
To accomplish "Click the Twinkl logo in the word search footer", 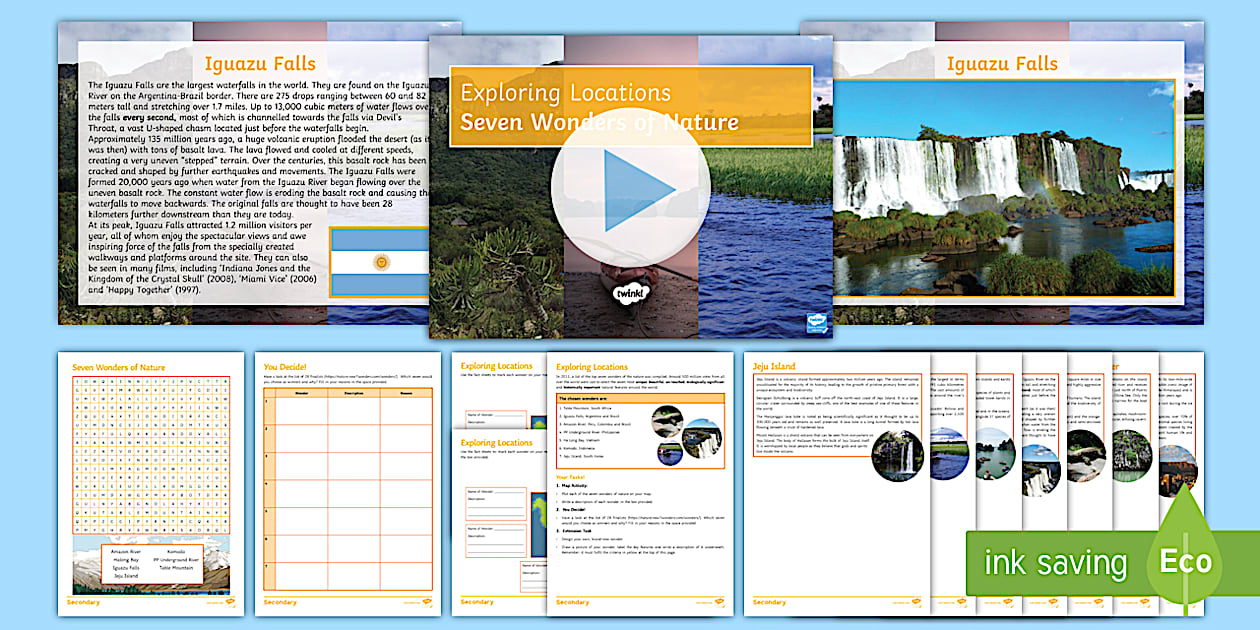I will click(x=230, y=602).
